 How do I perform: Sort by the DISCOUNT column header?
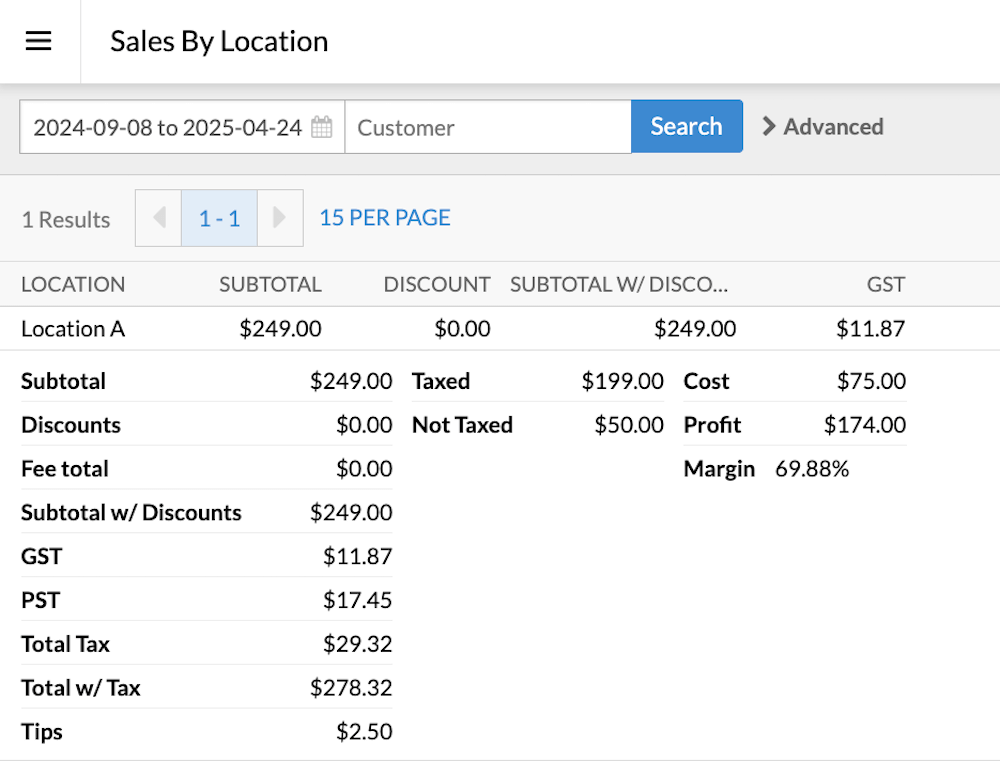pyautogui.click(x=437, y=284)
